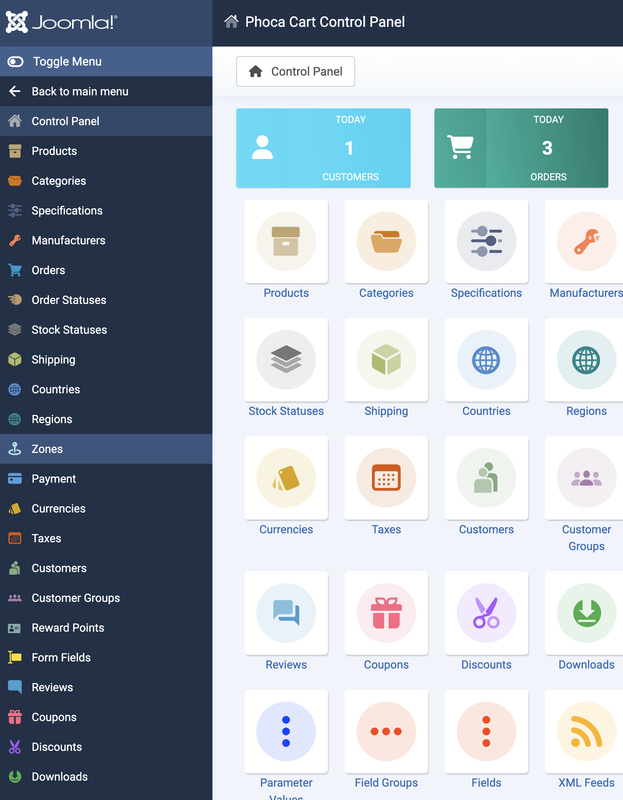Click the Products link under its tile
Viewport: 623px width, 800px height.
point(286,293)
